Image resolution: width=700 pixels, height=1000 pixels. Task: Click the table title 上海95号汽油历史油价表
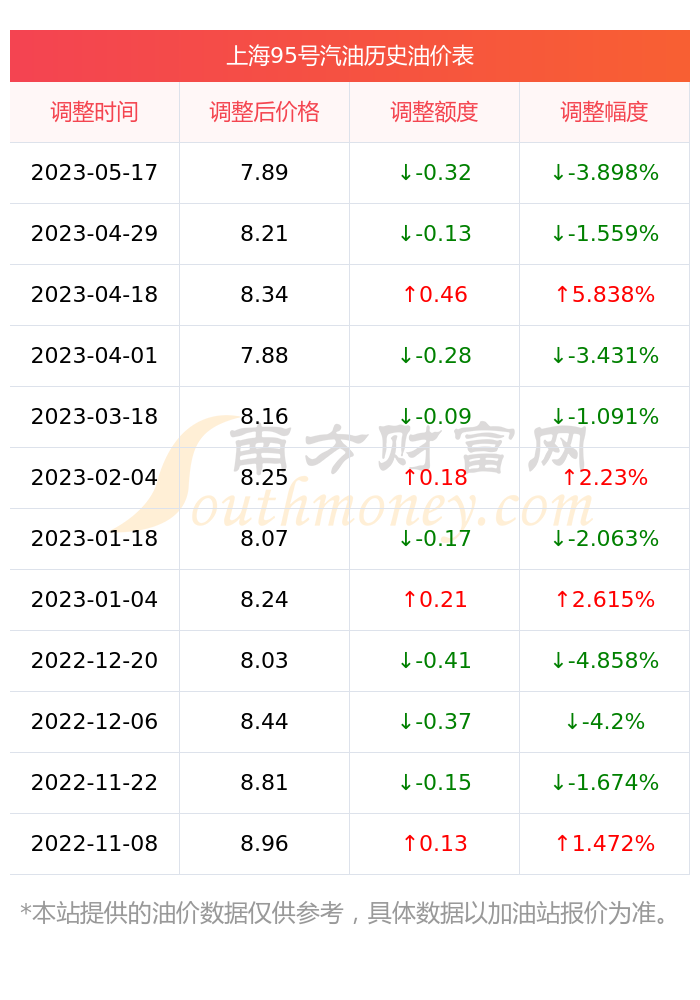pyautogui.click(x=350, y=56)
